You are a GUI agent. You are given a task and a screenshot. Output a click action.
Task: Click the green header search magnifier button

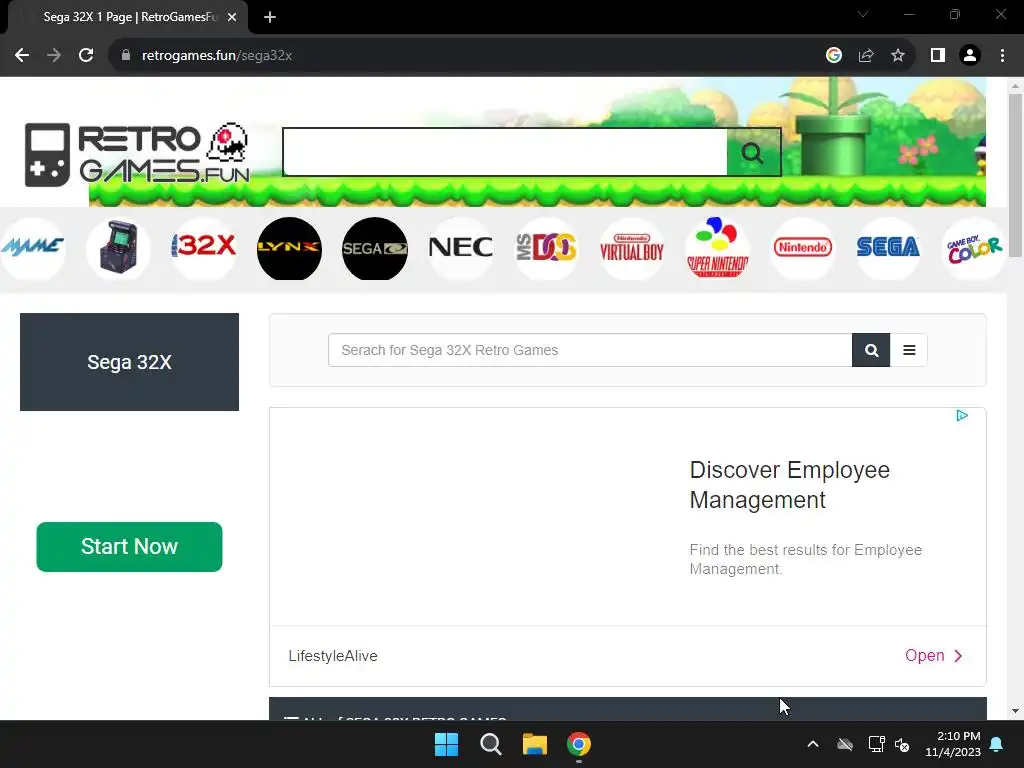click(753, 152)
